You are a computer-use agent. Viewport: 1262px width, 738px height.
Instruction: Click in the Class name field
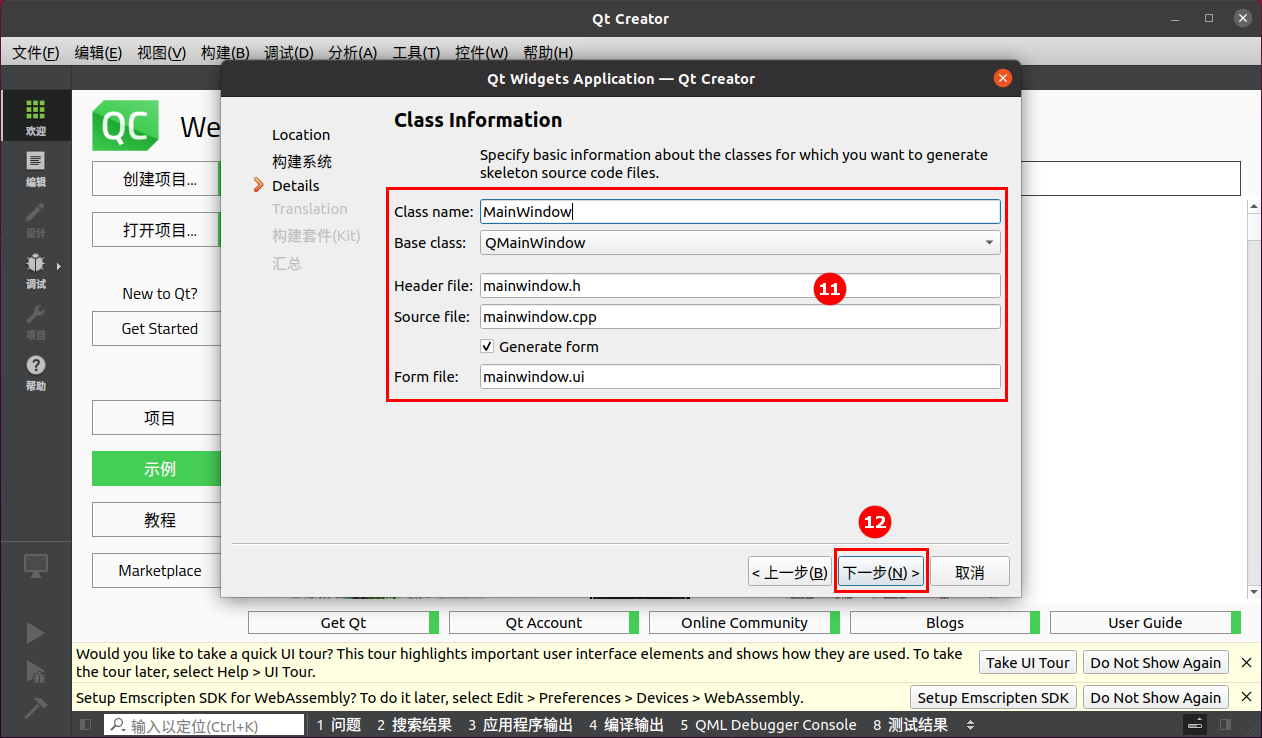pyautogui.click(x=740, y=211)
